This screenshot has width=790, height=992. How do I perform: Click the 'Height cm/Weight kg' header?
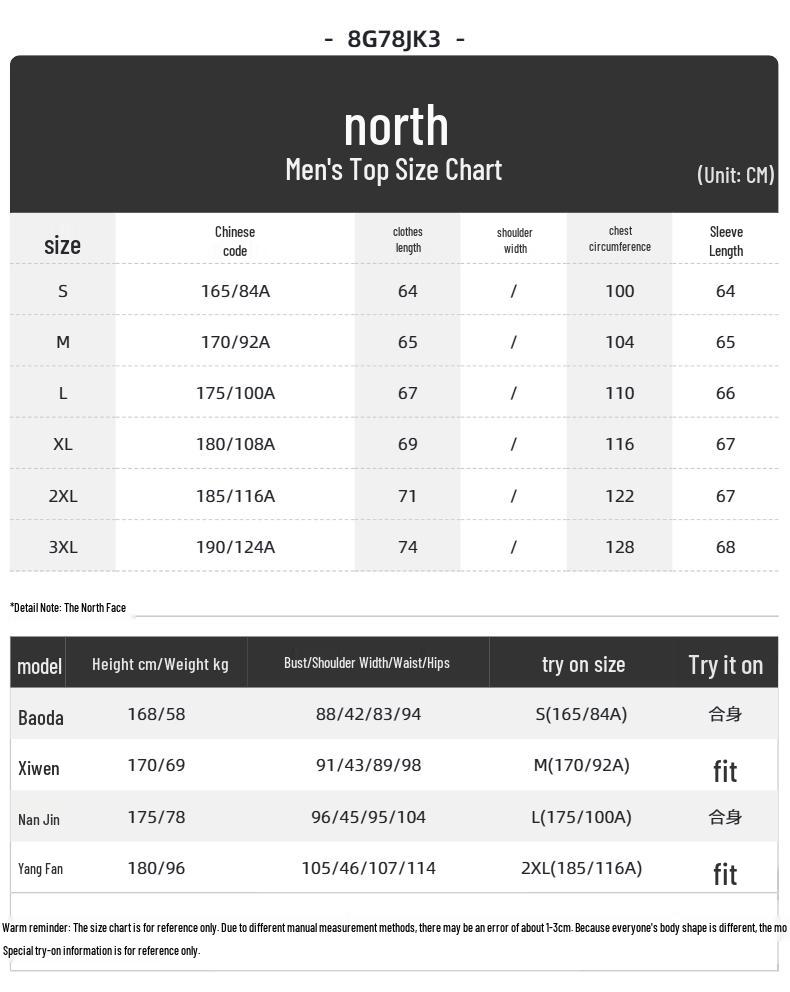click(160, 664)
